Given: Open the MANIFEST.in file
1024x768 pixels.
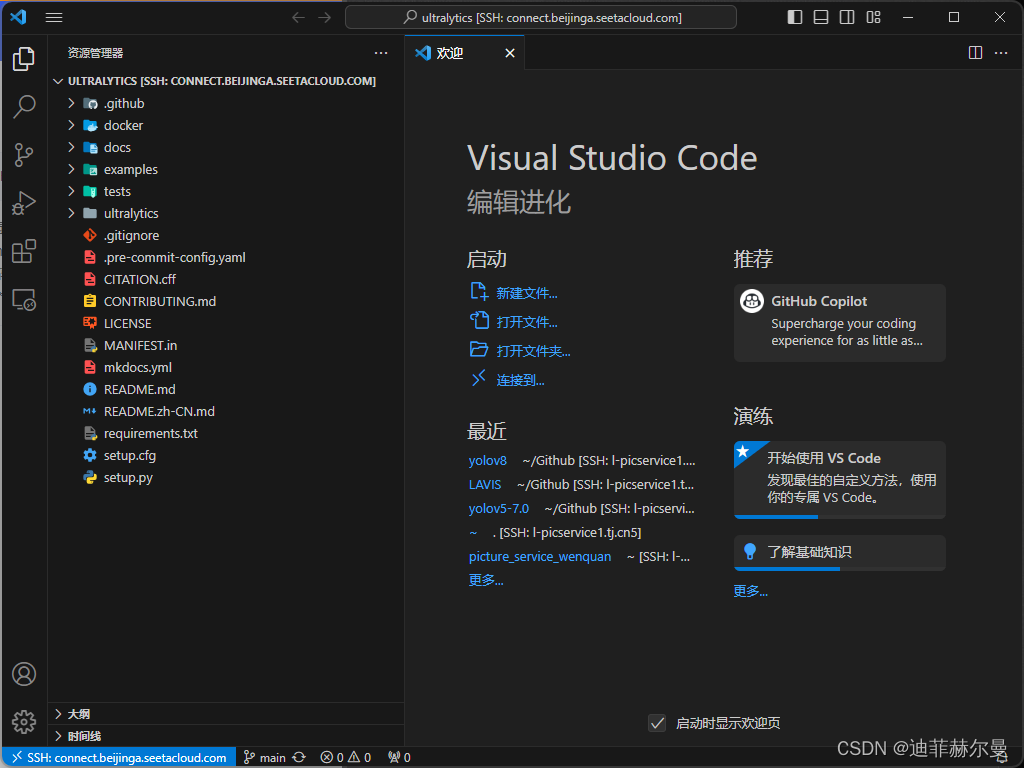Looking at the screenshot, I should click(226, 345).
